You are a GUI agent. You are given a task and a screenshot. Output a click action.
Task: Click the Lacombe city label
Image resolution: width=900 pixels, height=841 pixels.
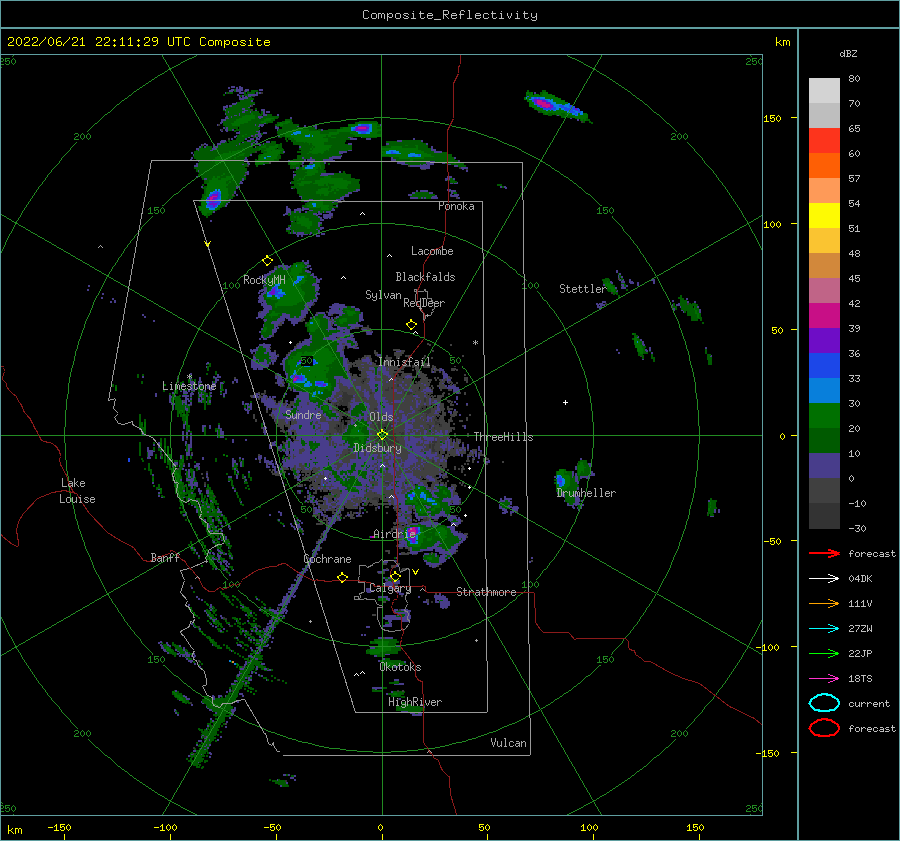coord(432,251)
